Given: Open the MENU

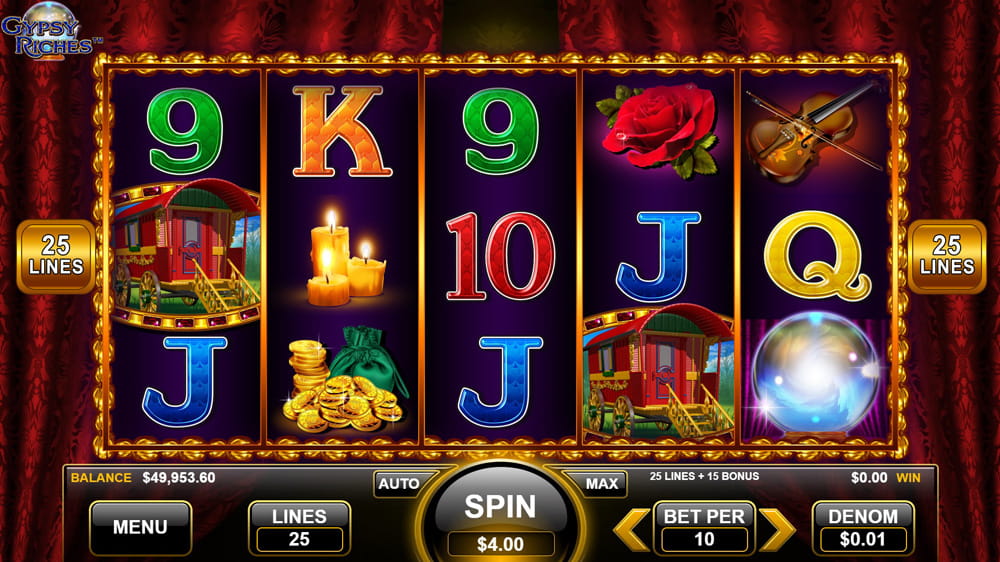Looking at the screenshot, I should click(140, 528).
